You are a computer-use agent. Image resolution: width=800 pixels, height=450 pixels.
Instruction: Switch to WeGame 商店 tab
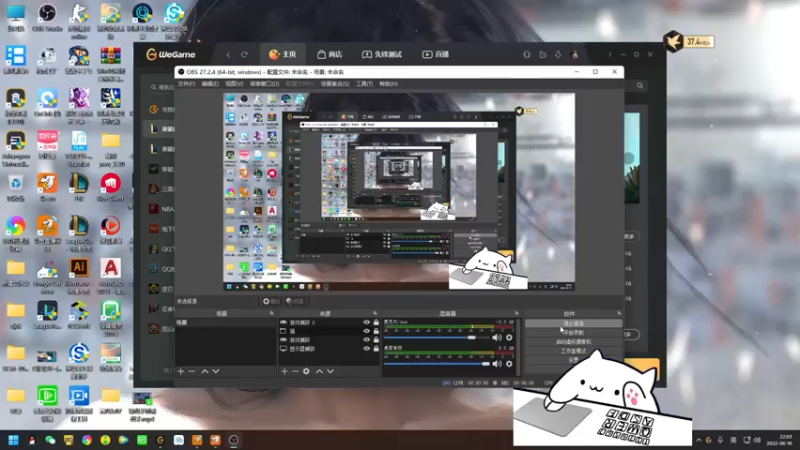point(330,55)
